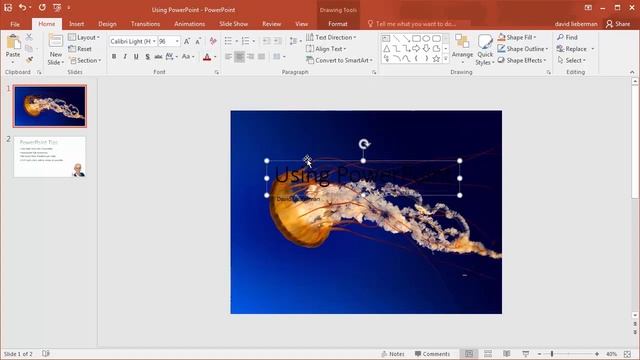Toggle the Notes pane in status bar
Viewport: 640px width, 360px height.
point(393,353)
